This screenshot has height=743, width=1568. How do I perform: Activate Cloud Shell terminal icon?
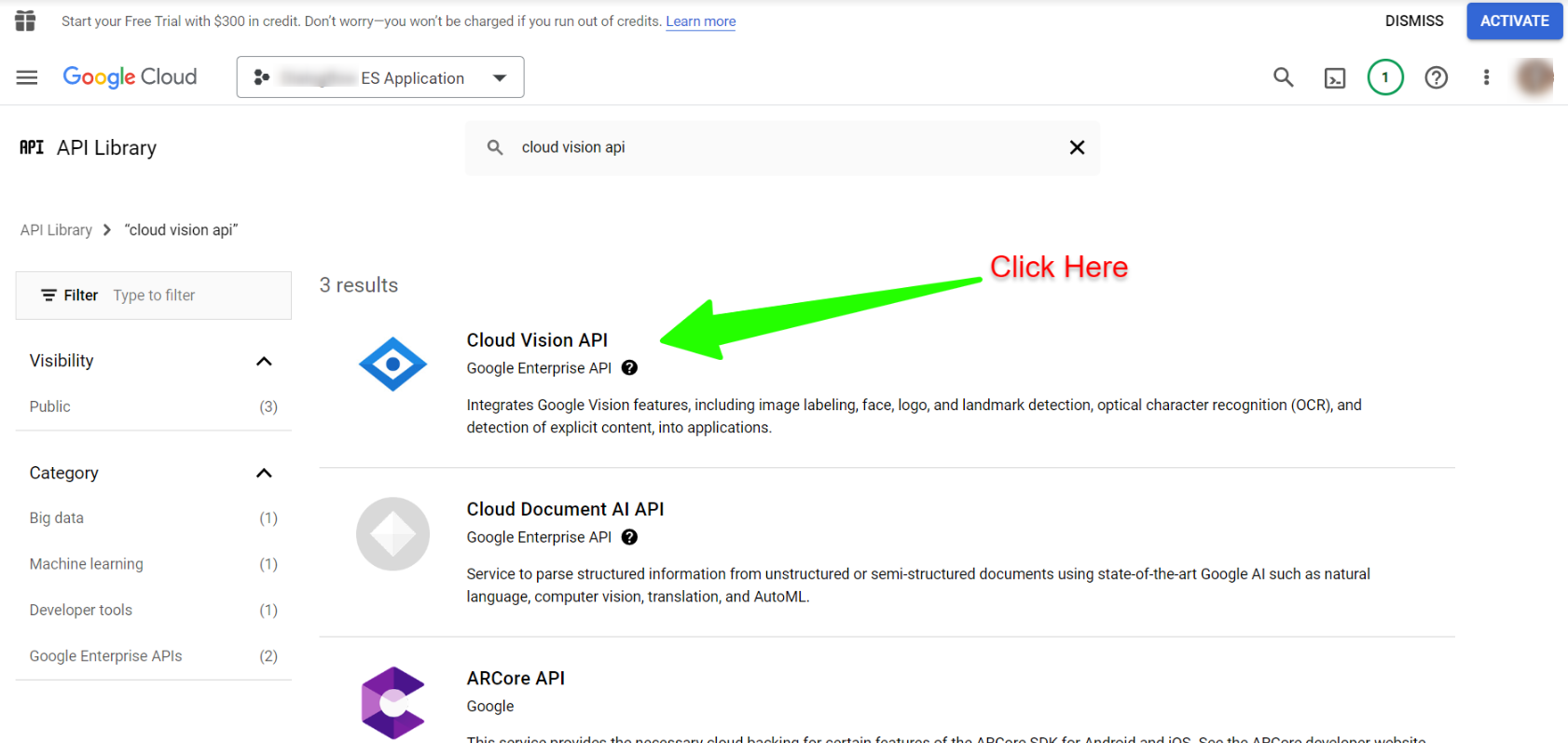click(1335, 78)
